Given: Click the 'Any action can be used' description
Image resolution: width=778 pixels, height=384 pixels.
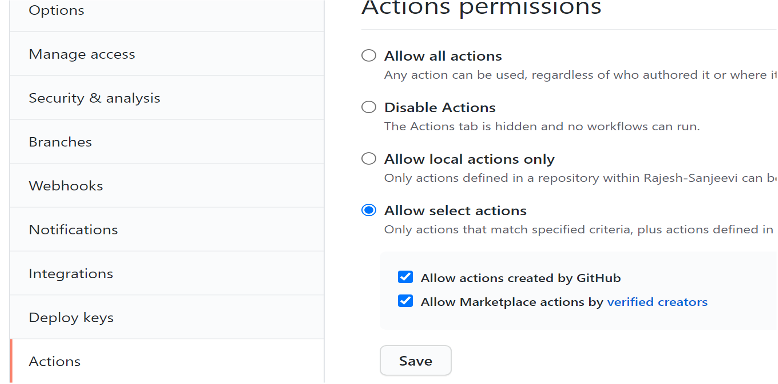Looking at the screenshot, I should coord(581,75).
